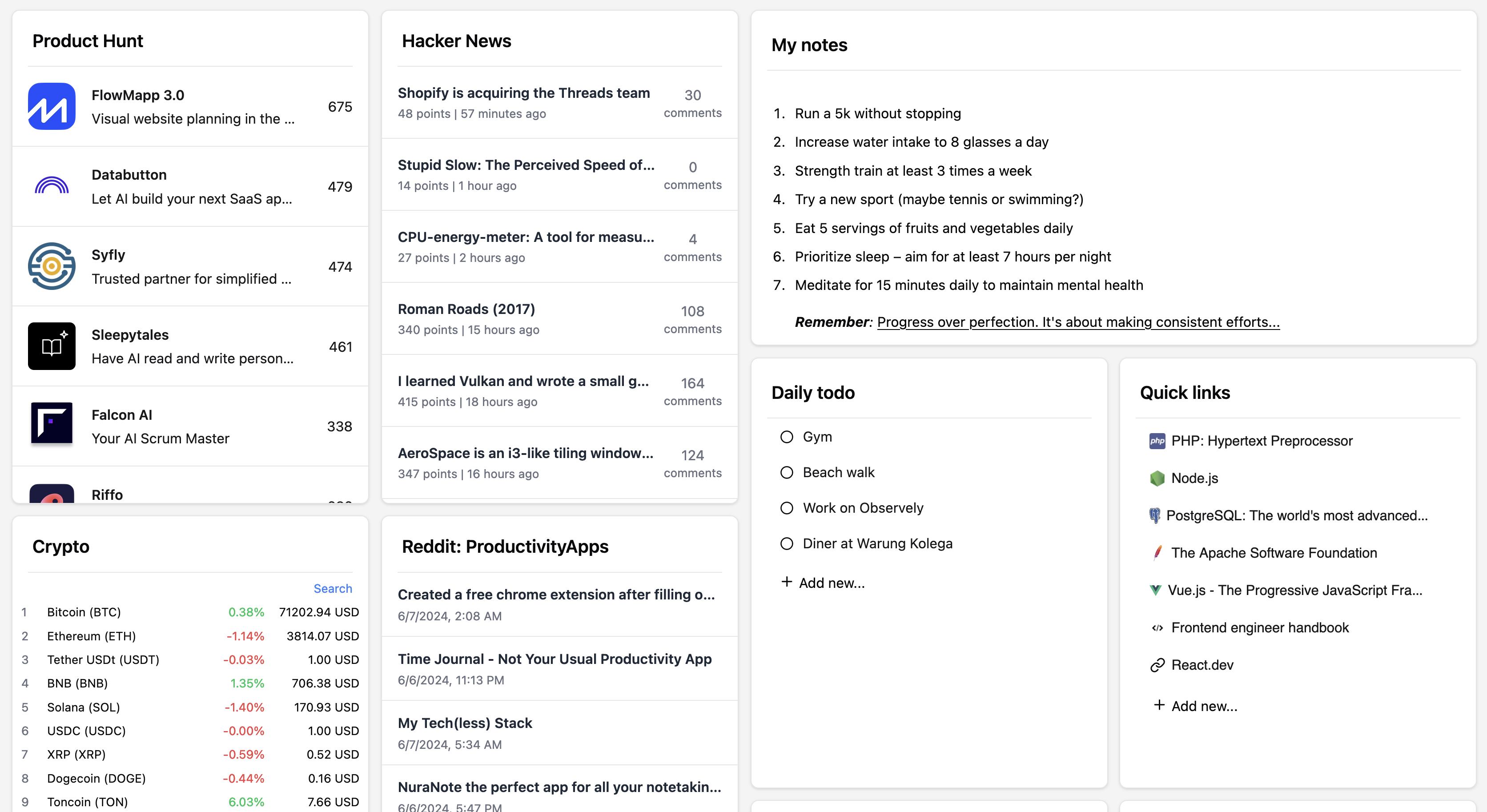The image size is (1487, 812).
Task: Open Vue.js Progressive JavaScript link
Action: coord(1295,591)
